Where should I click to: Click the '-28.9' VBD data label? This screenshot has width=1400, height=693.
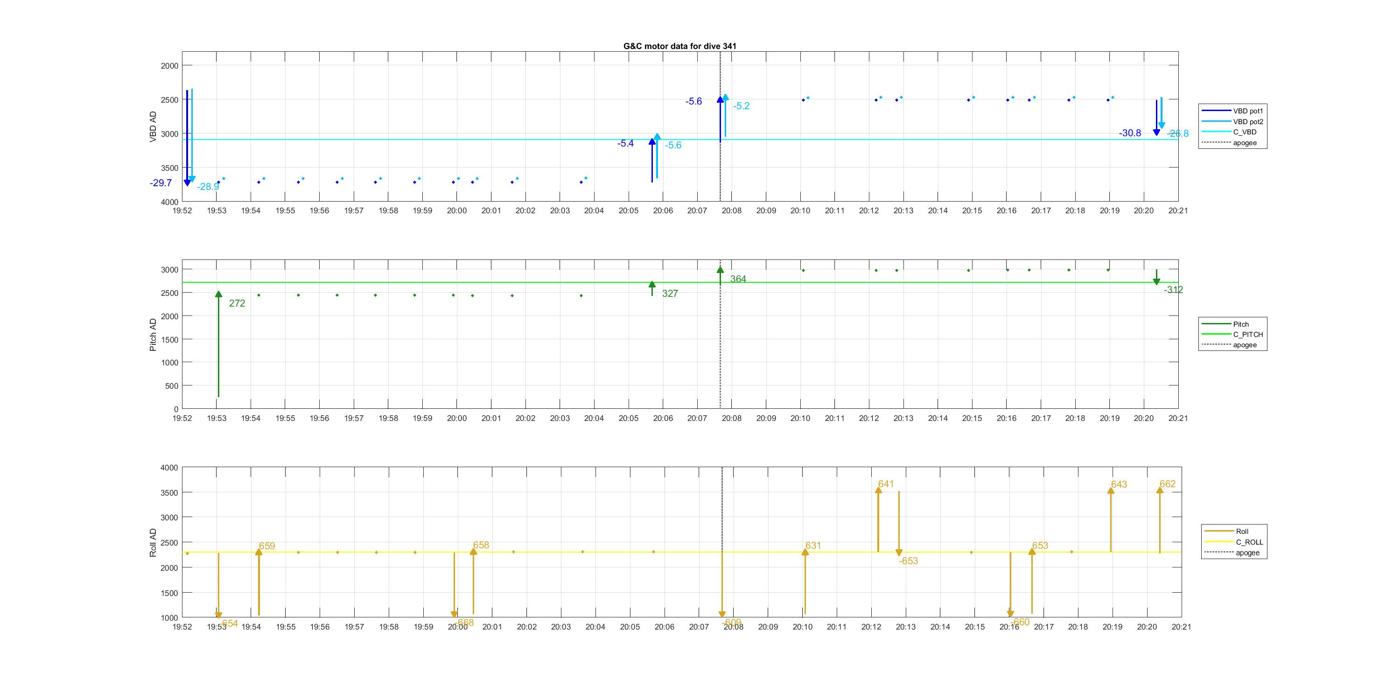point(208,187)
